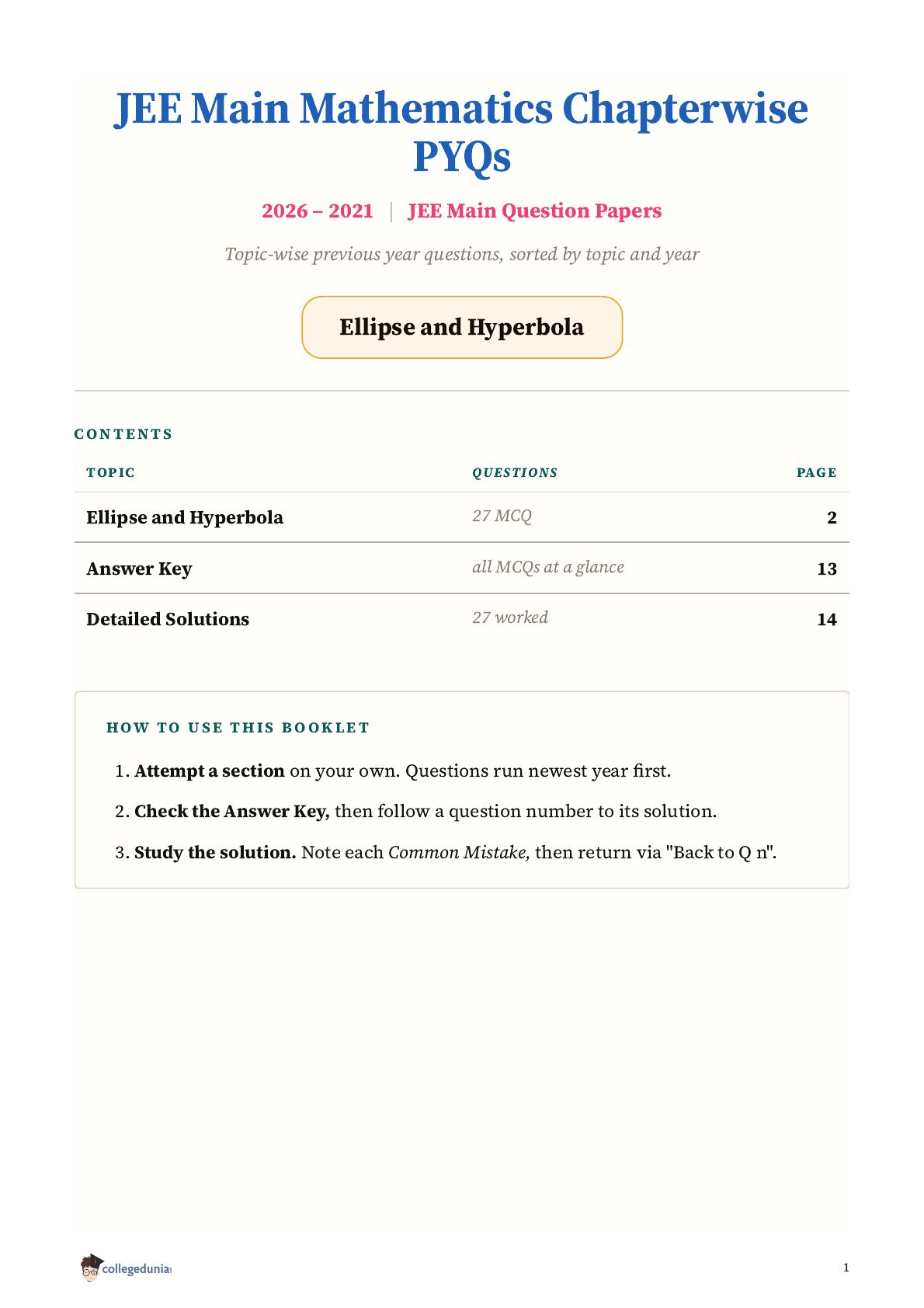Click the JEE Main Mathematics Chapterwise title
Screen dimensions: 924x1308
coord(462,131)
